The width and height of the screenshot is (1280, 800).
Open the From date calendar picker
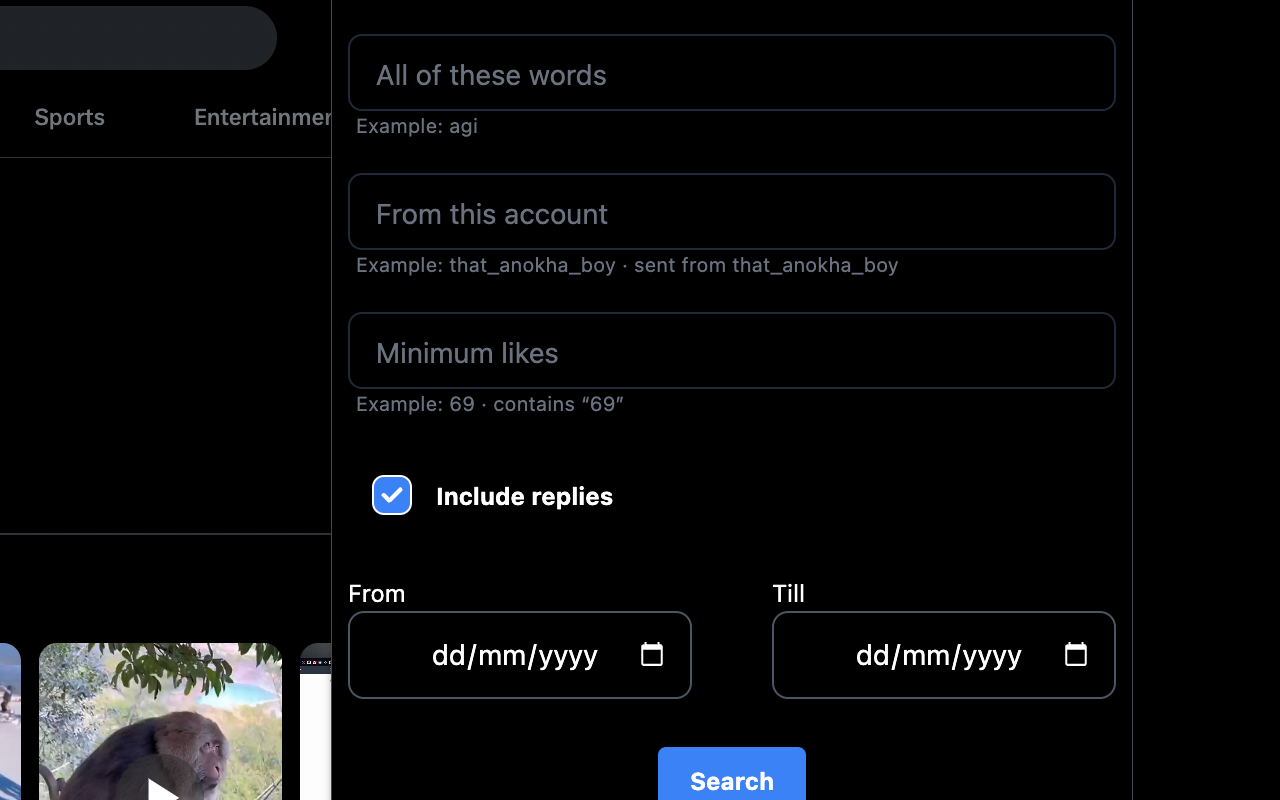click(652, 654)
